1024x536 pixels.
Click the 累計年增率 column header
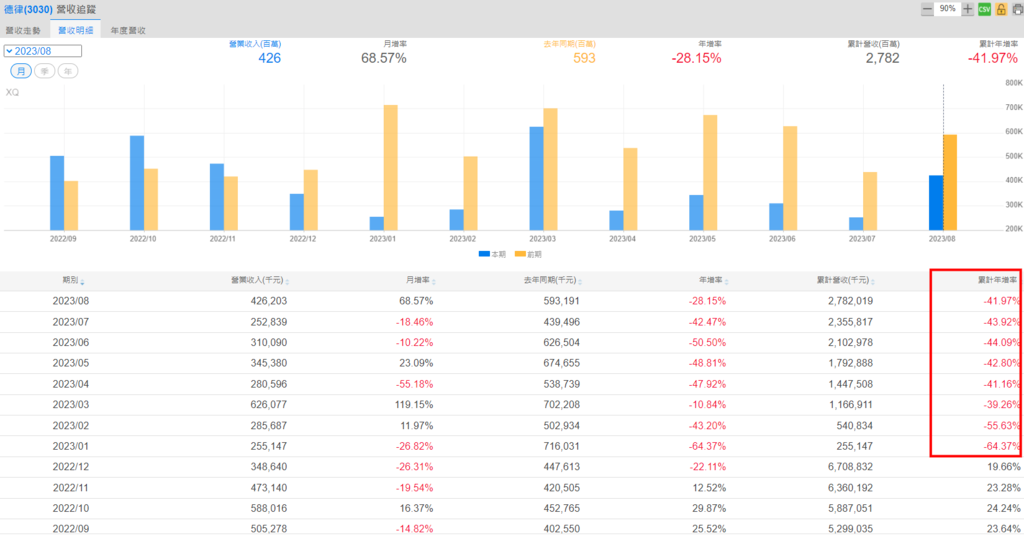pyautogui.click(x=997, y=280)
